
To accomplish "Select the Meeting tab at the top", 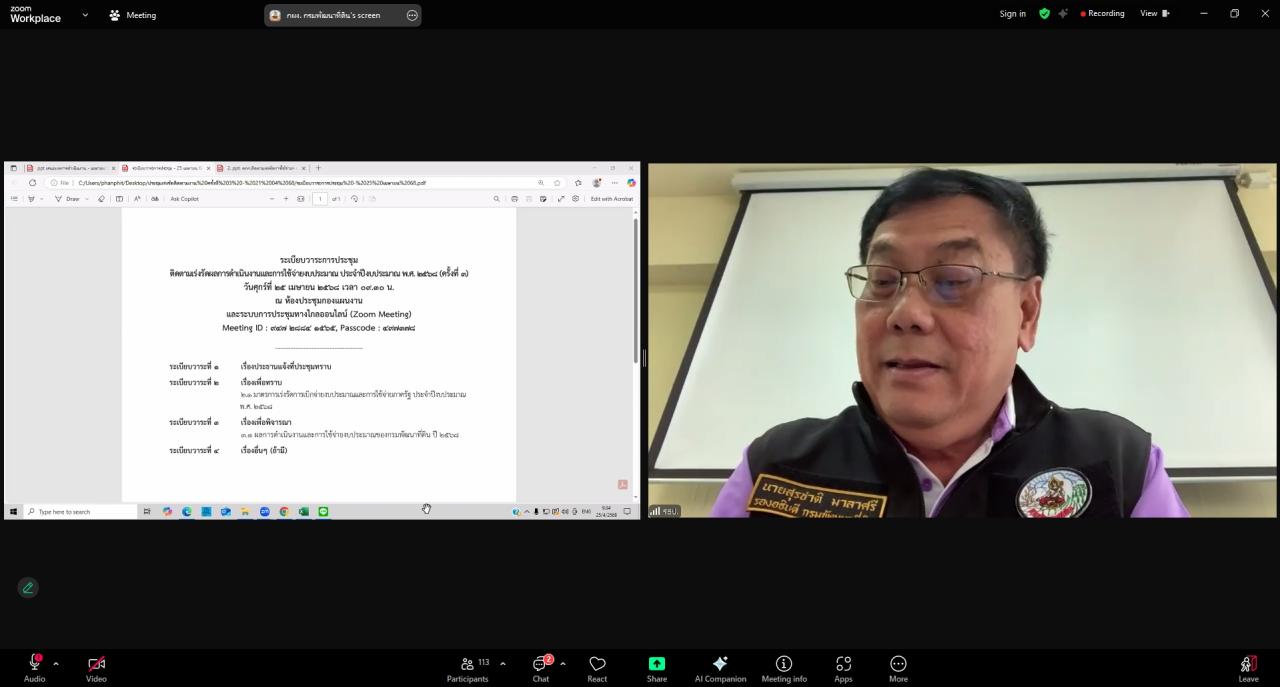I will 132,15.
